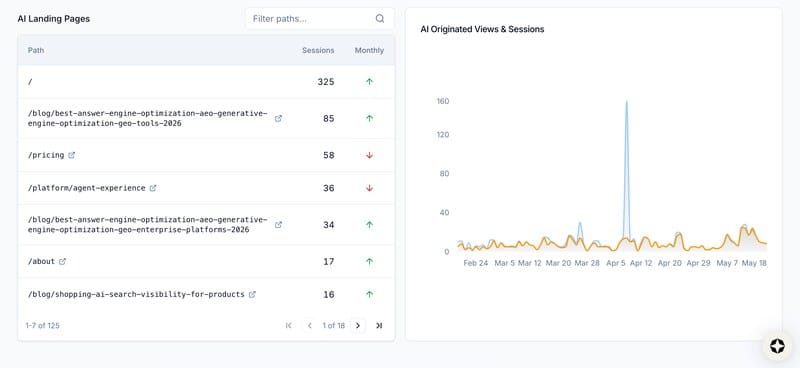Viewport: 800px width, 368px height.
Task: Select the geo-enterprise-platforms-2026 blog path text
Action: point(147,225)
